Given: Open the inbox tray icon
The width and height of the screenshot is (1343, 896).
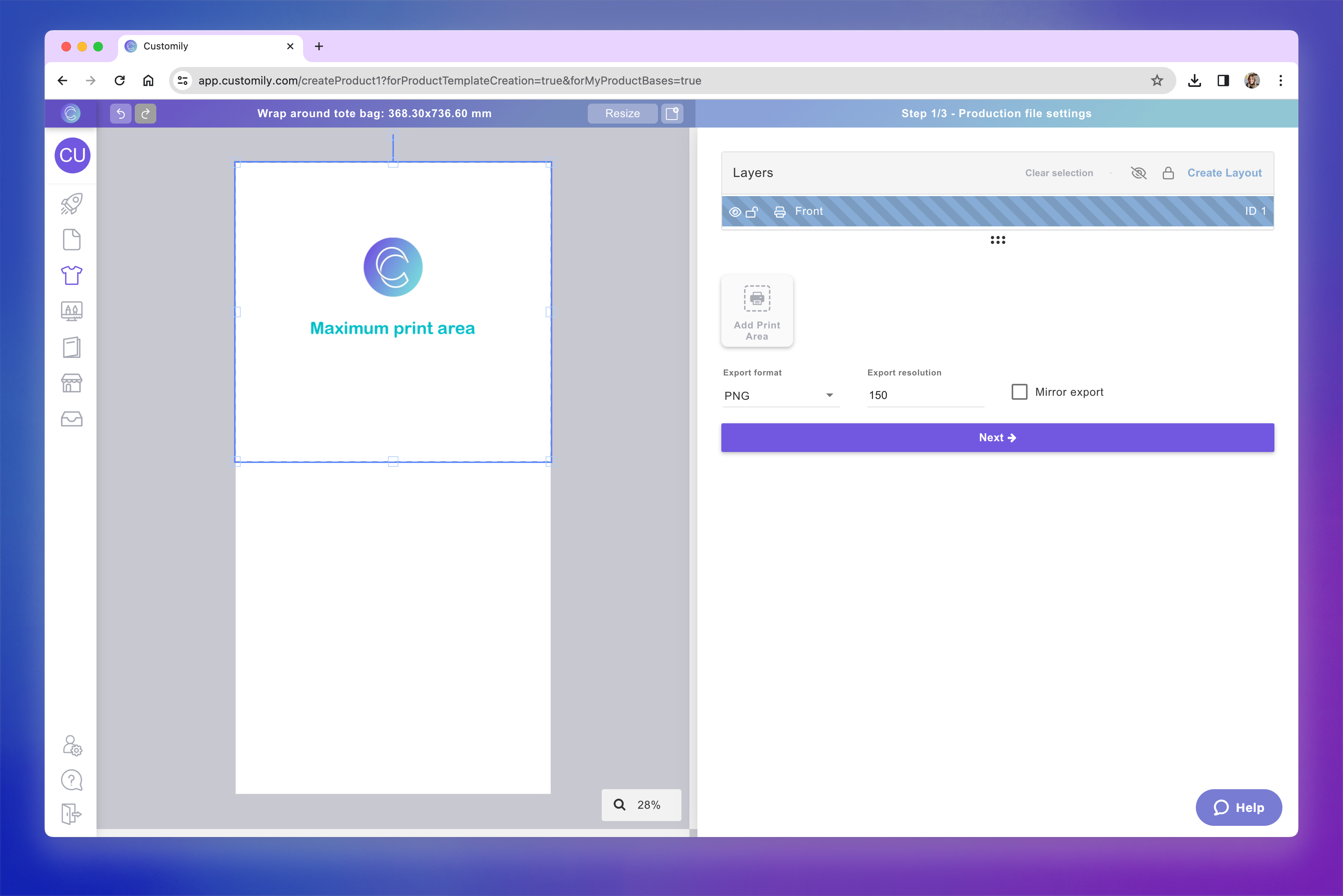Looking at the screenshot, I should [71, 419].
